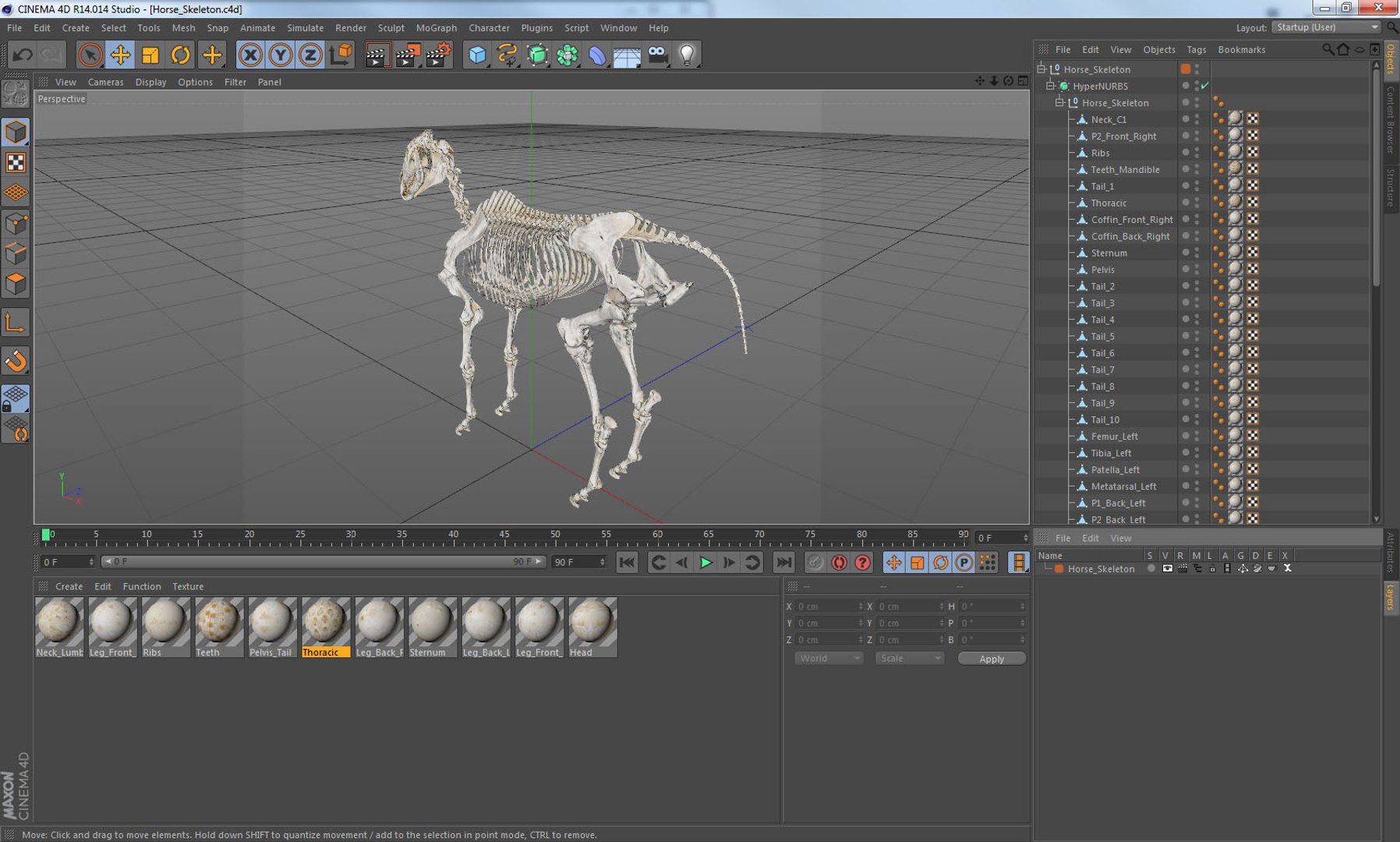Open the Character menu

489,27
